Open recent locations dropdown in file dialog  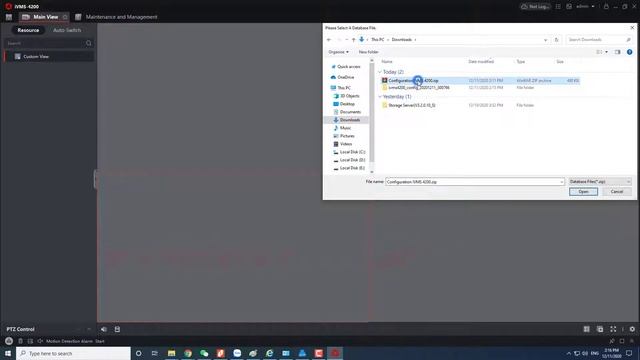347,40
